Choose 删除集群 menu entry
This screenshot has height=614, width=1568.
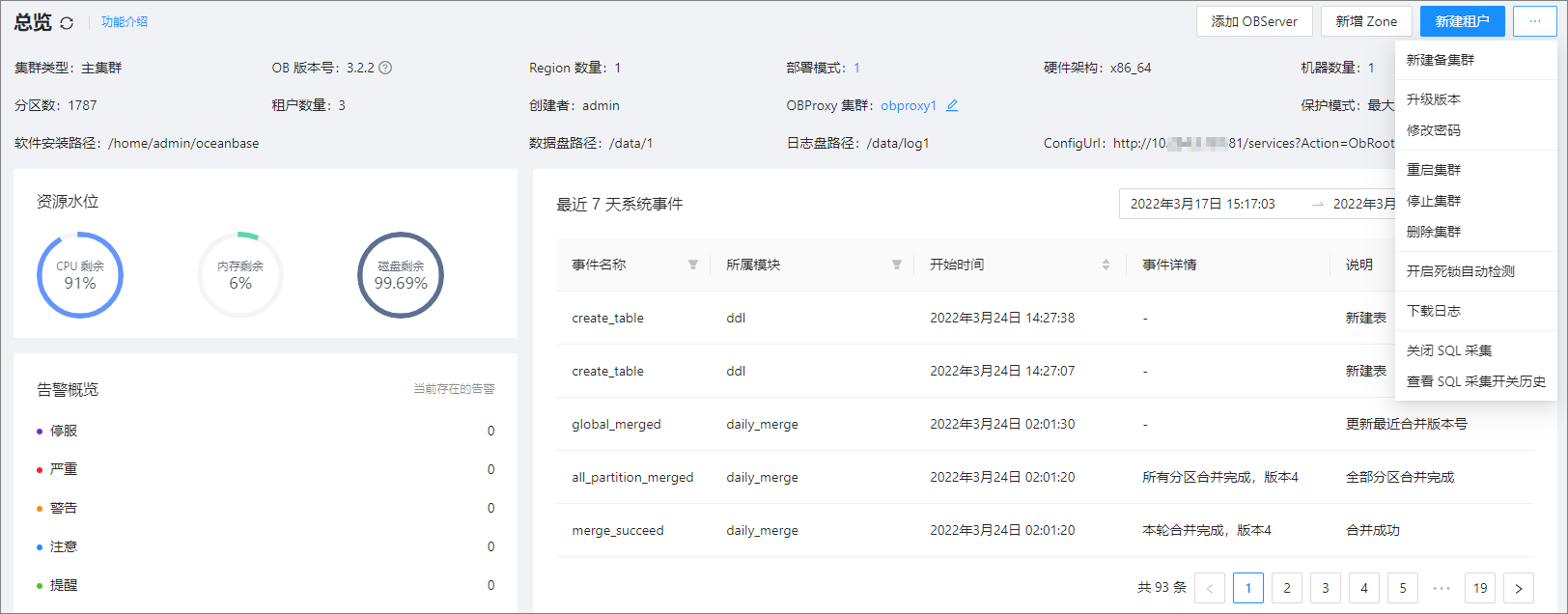tap(1475, 232)
